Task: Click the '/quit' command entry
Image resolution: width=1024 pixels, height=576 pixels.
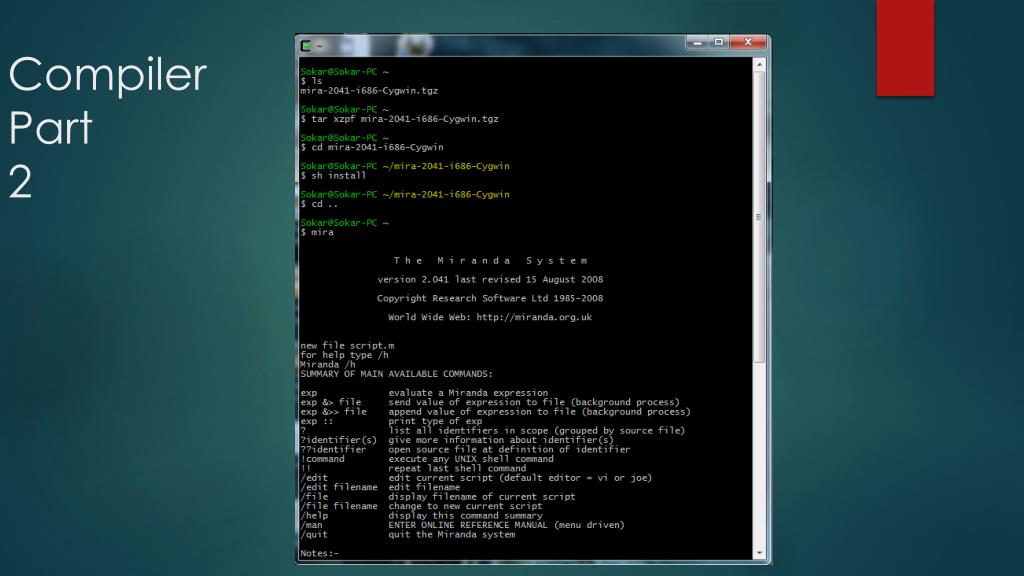Action: [x=314, y=534]
